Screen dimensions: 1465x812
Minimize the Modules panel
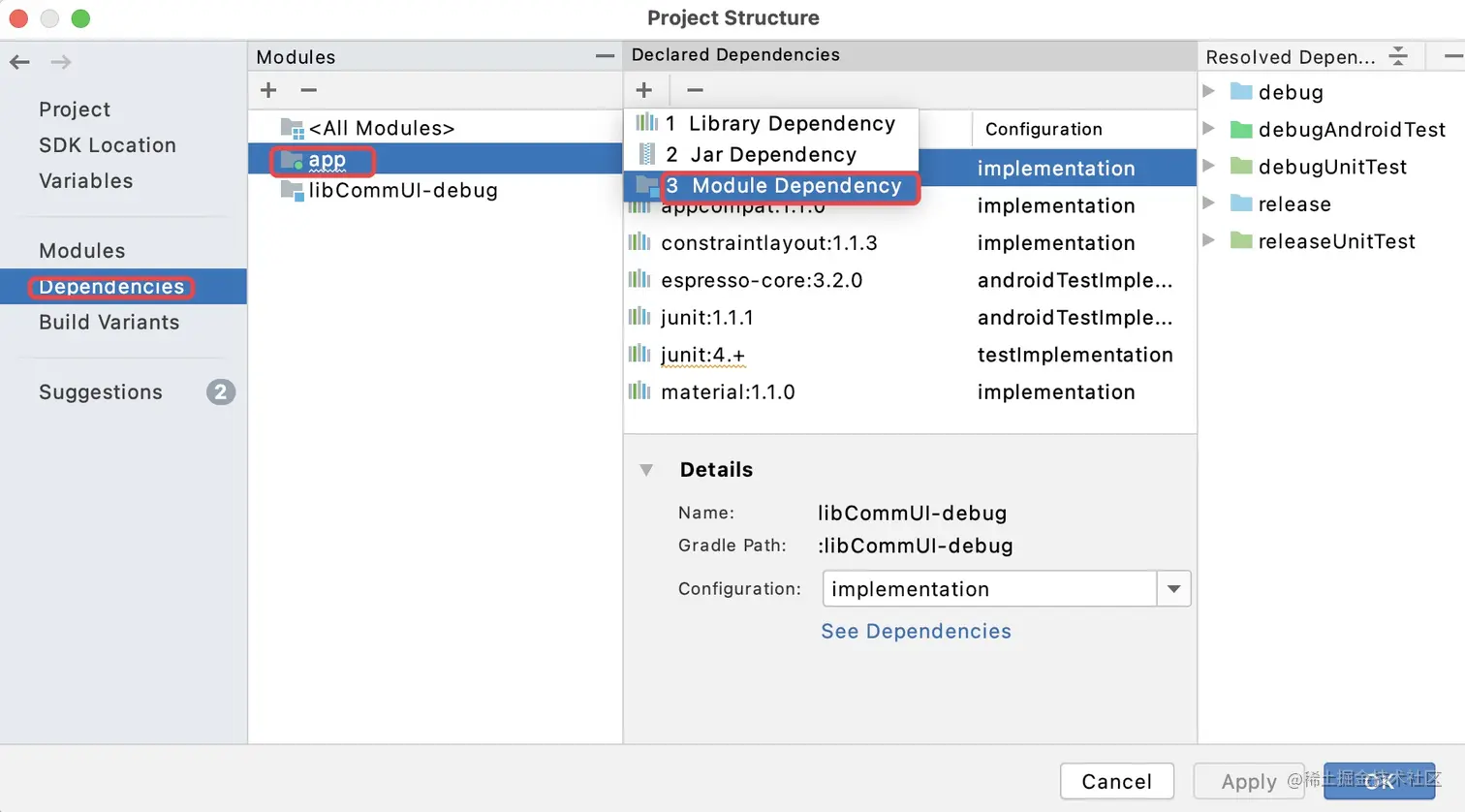tap(605, 56)
